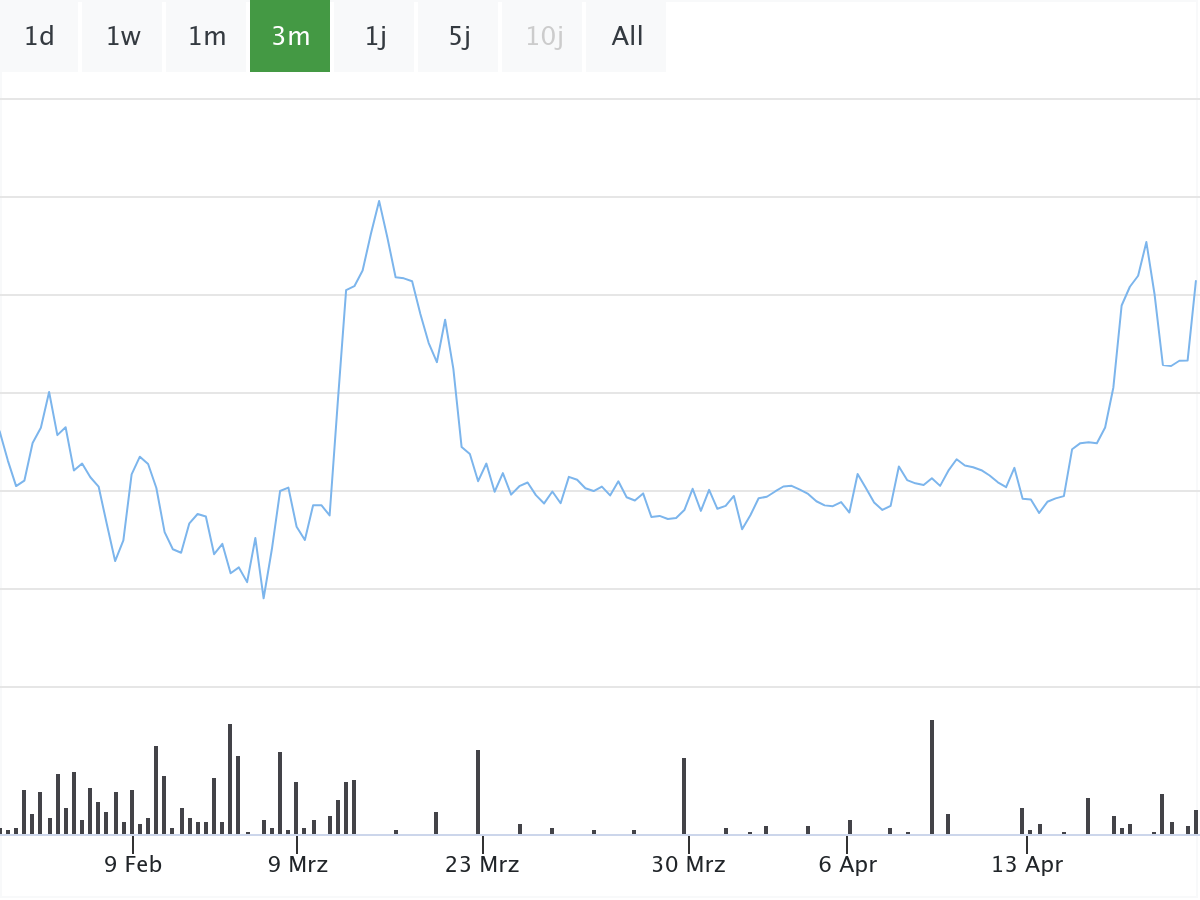Click the 9 Feb axis label
Image resolution: width=1200 pixels, height=900 pixels.
tap(133, 865)
